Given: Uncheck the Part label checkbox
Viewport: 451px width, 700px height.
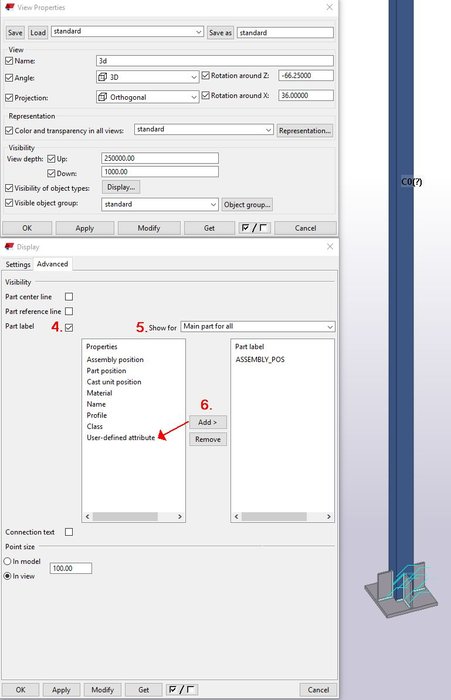Looking at the screenshot, I should pyautogui.click(x=69, y=328).
